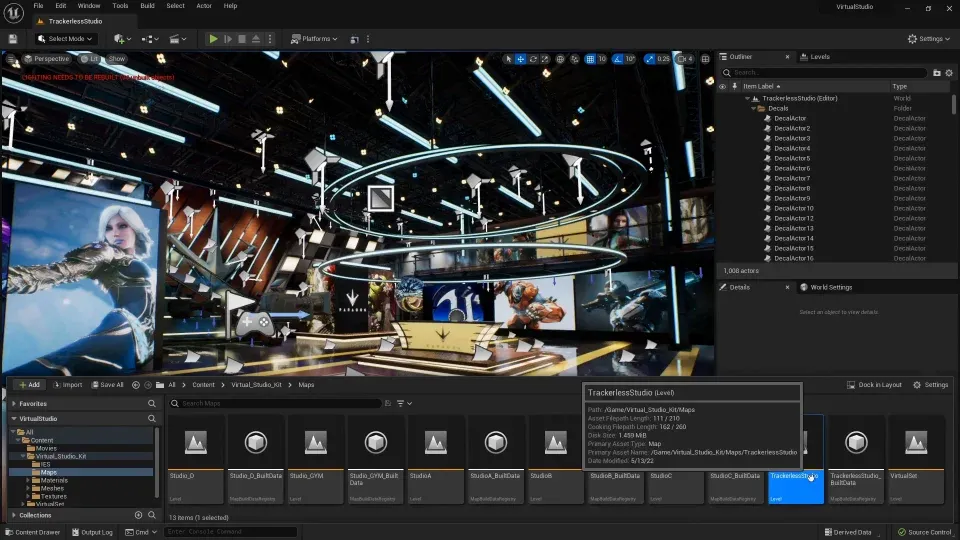
Task: Click the camera speed icon
Action: (683, 59)
